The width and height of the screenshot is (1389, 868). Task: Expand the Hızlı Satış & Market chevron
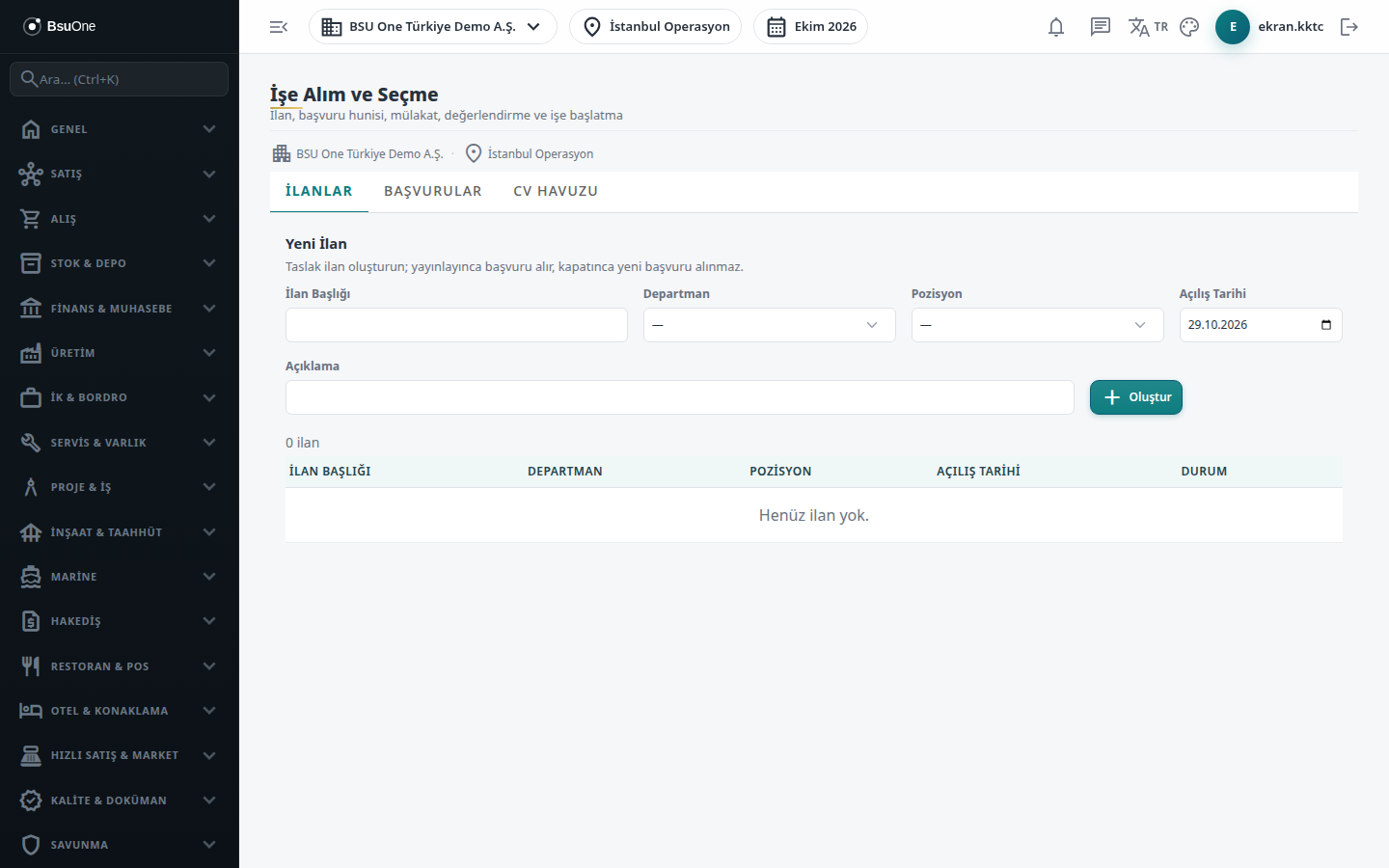coord(209,755)
